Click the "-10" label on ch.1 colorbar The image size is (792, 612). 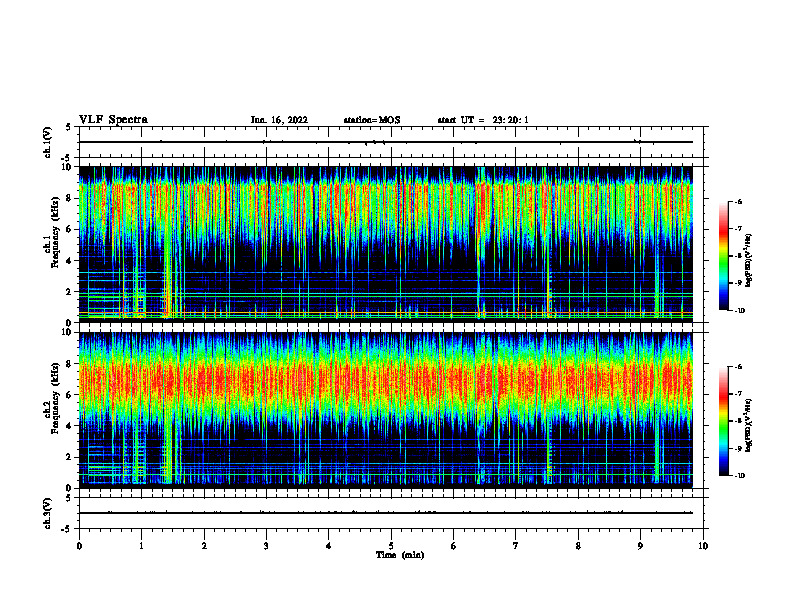pos(739,311)
